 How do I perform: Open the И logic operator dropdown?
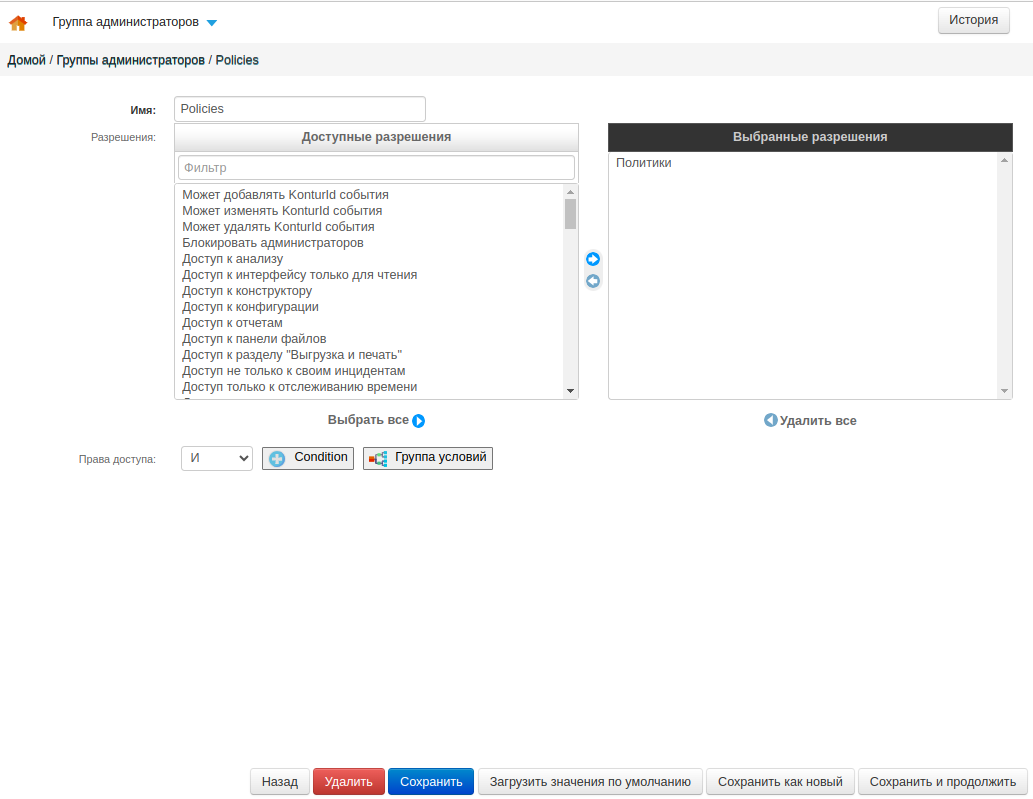[217, 458]
